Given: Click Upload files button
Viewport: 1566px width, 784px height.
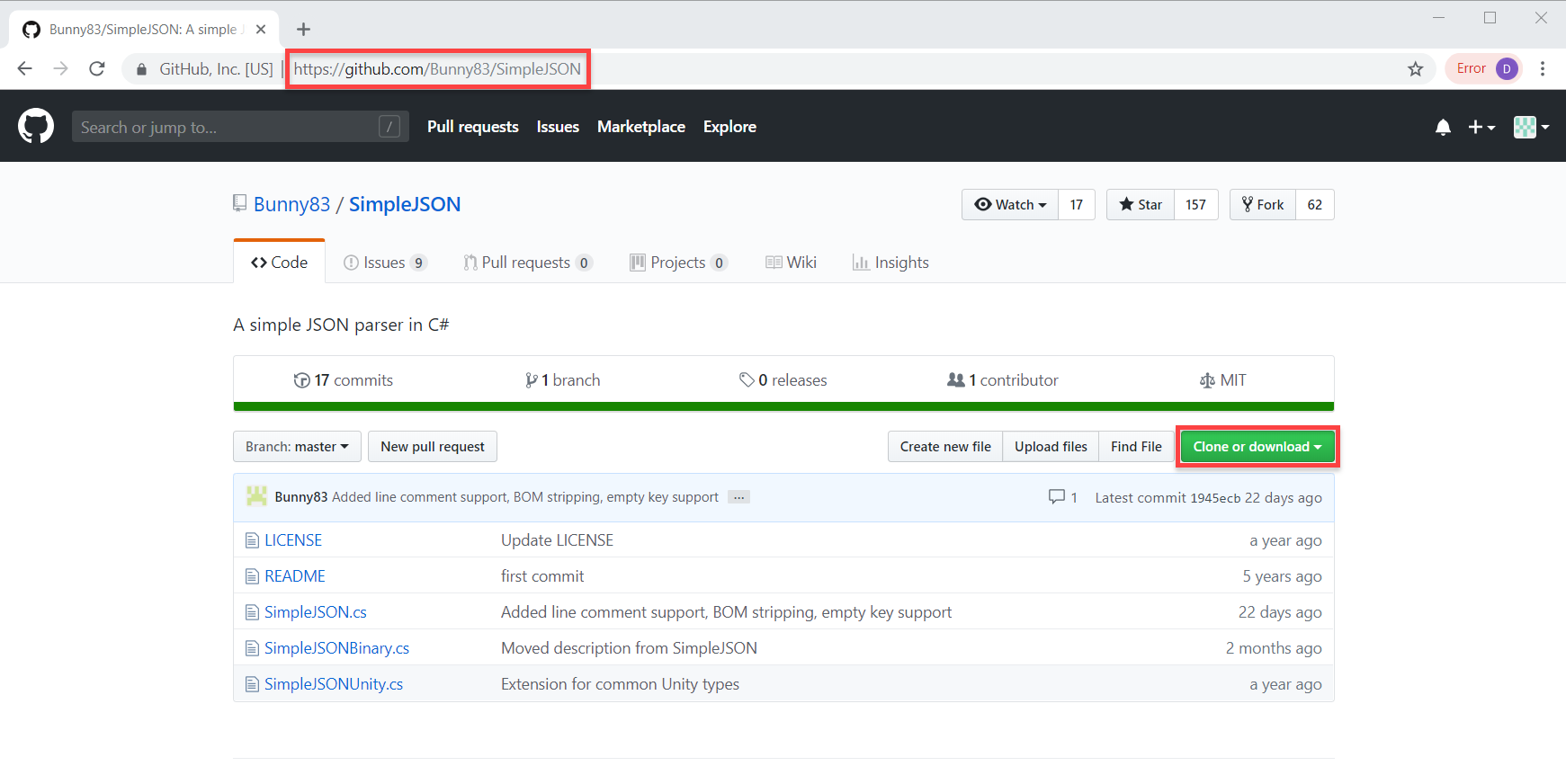Looking at the screenshot, I should (x=1051, y=447).
